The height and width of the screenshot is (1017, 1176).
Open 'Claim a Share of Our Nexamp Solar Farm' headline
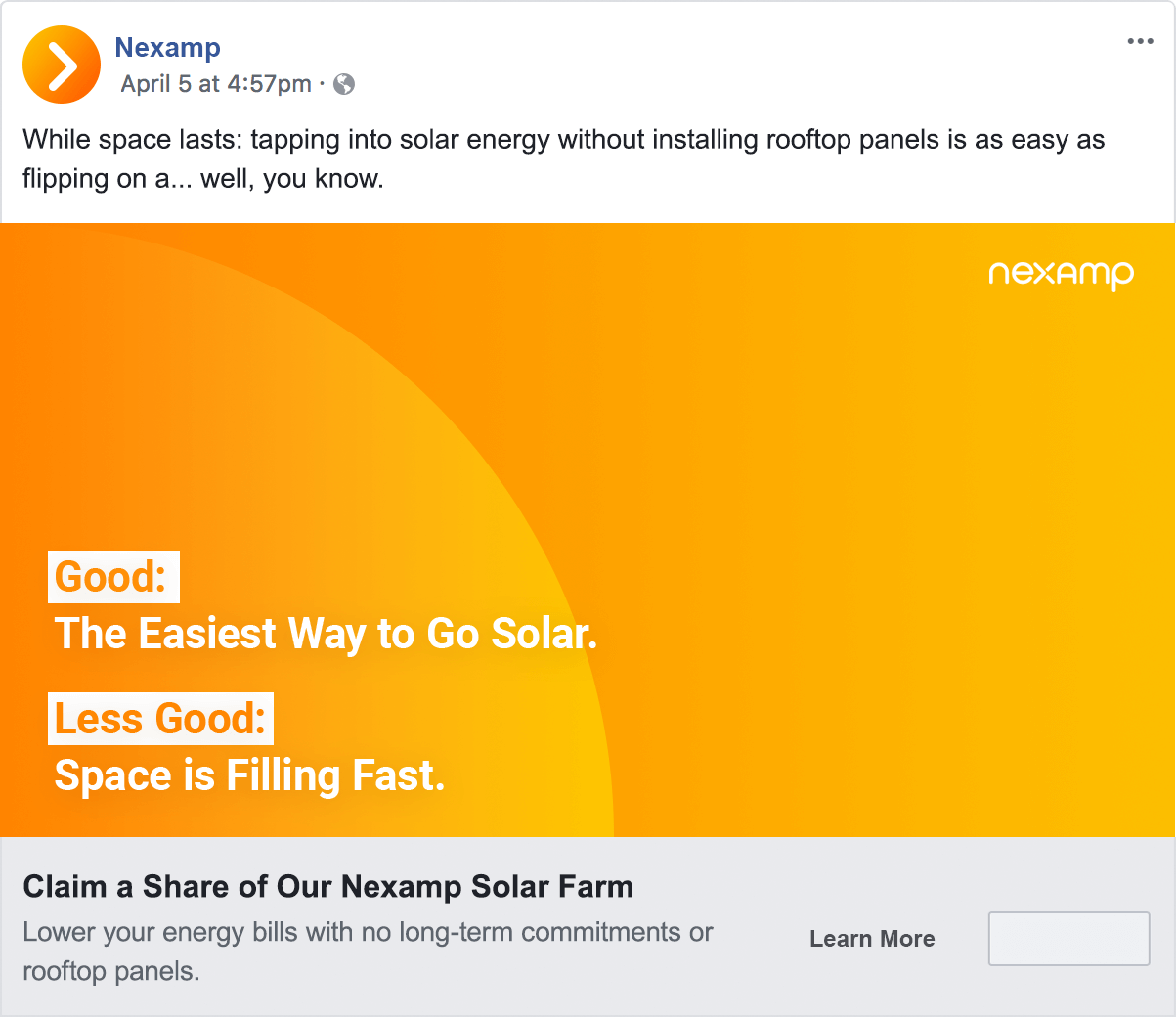327,887
